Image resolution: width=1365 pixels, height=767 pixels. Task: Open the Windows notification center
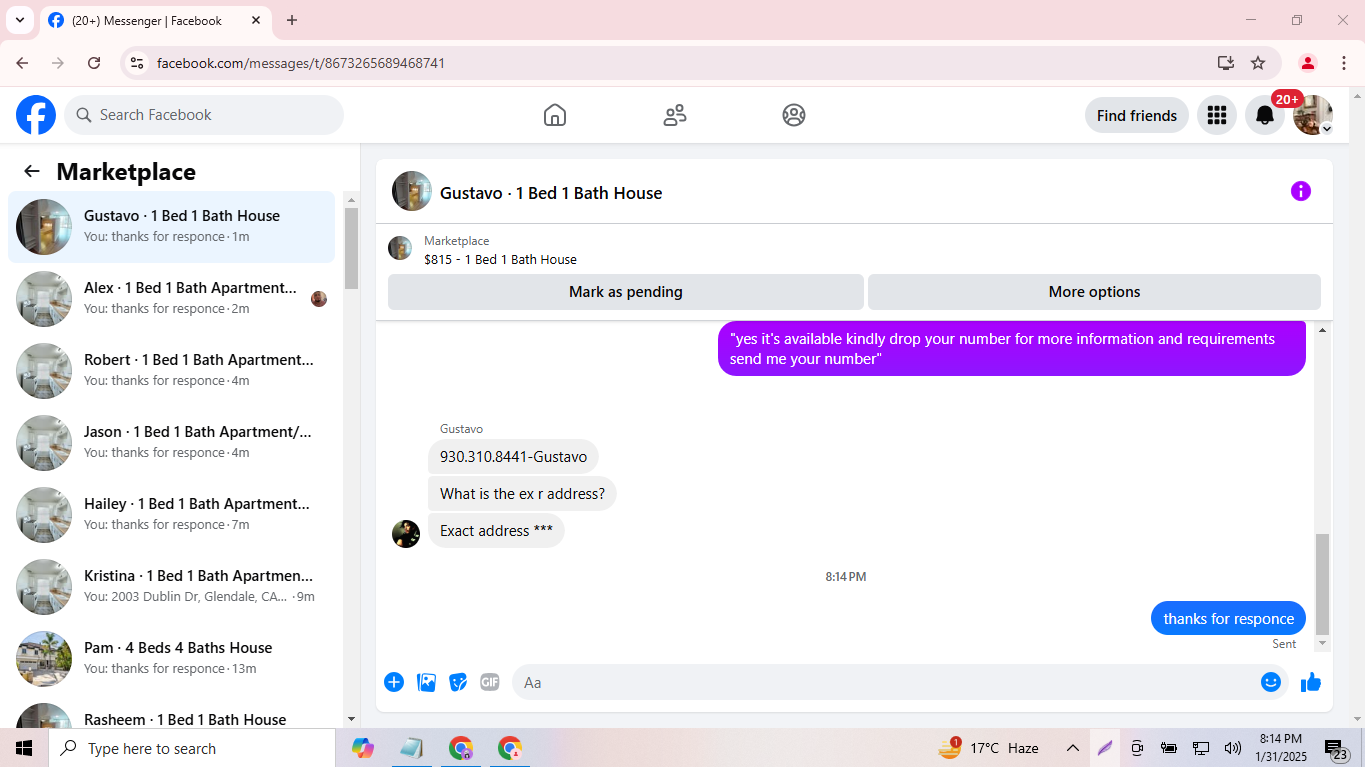pyautogui.click(x=1337, y=748)
